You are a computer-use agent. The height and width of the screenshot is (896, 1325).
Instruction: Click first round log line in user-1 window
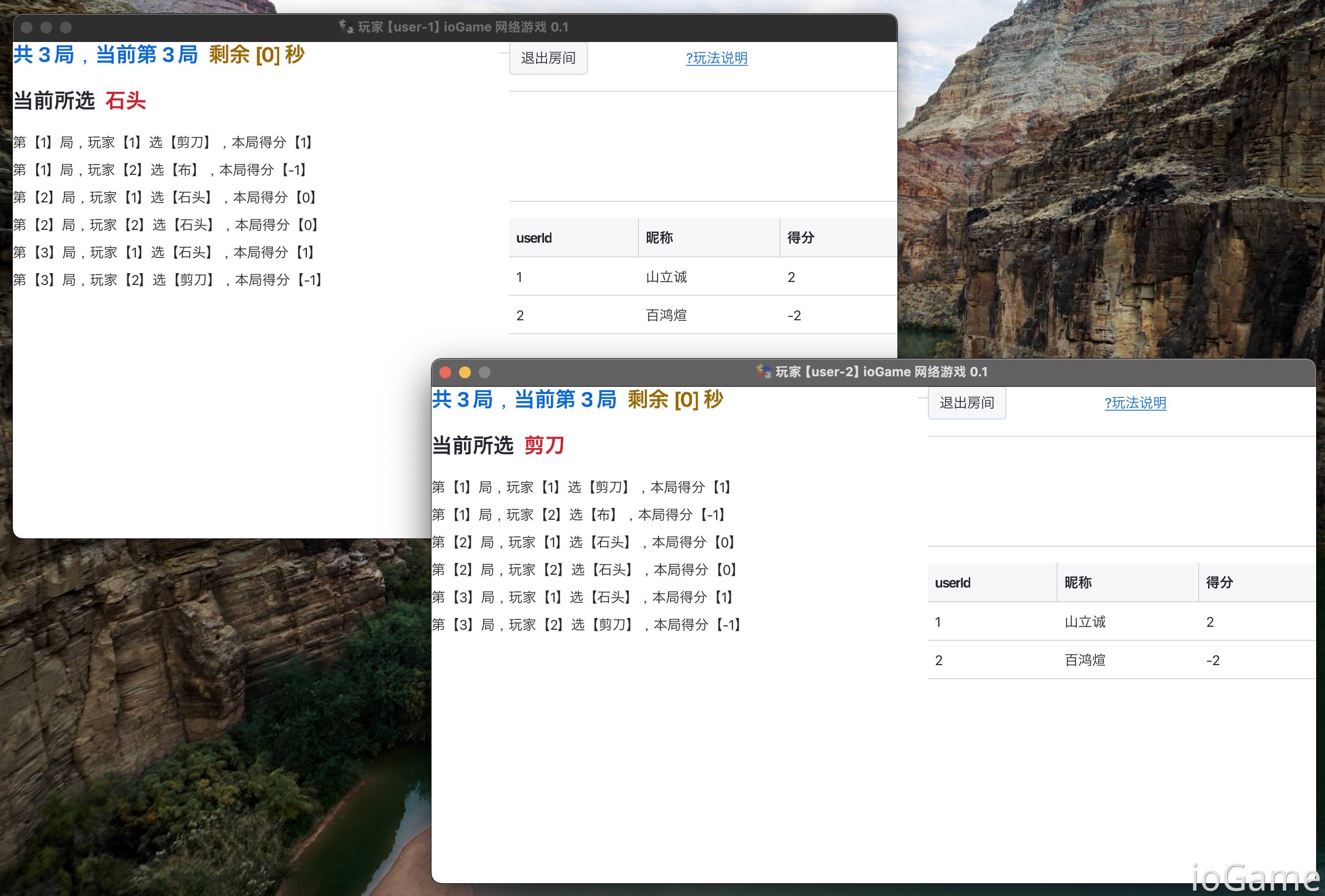(x=163, y=142)
